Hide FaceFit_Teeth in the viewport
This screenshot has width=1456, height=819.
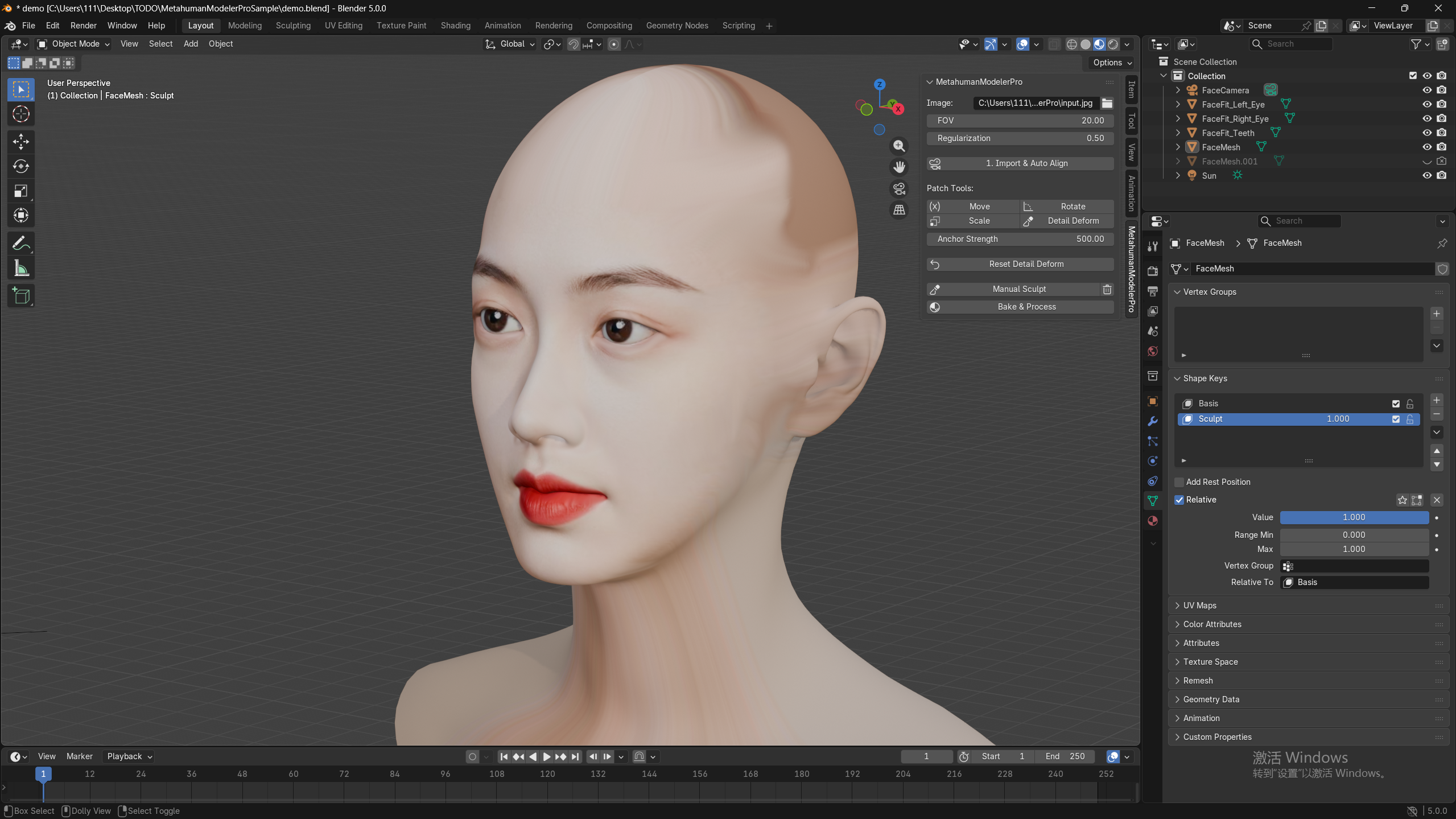tap(1426, 133)
